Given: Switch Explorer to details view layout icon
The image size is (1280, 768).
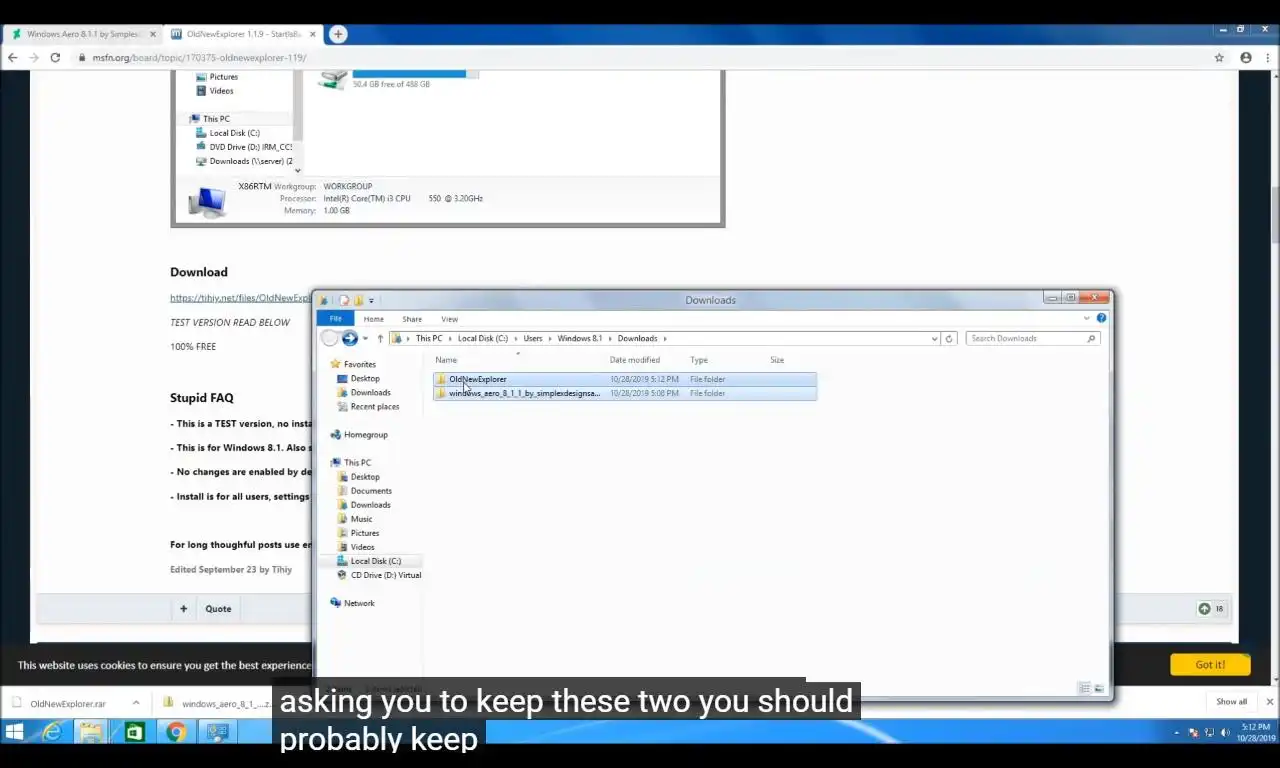Looking at the screenshot, I should tap(1084, 688).
